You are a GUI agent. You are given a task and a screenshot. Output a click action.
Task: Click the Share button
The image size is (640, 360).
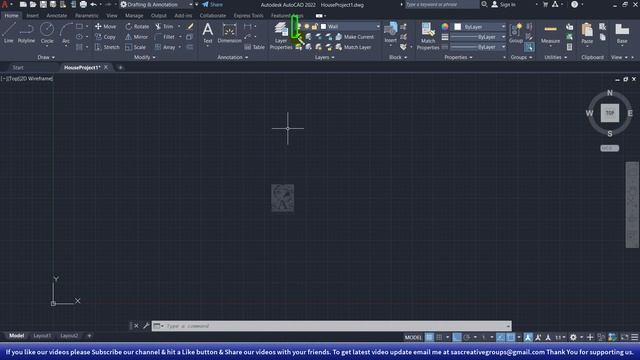coord(212,4)
